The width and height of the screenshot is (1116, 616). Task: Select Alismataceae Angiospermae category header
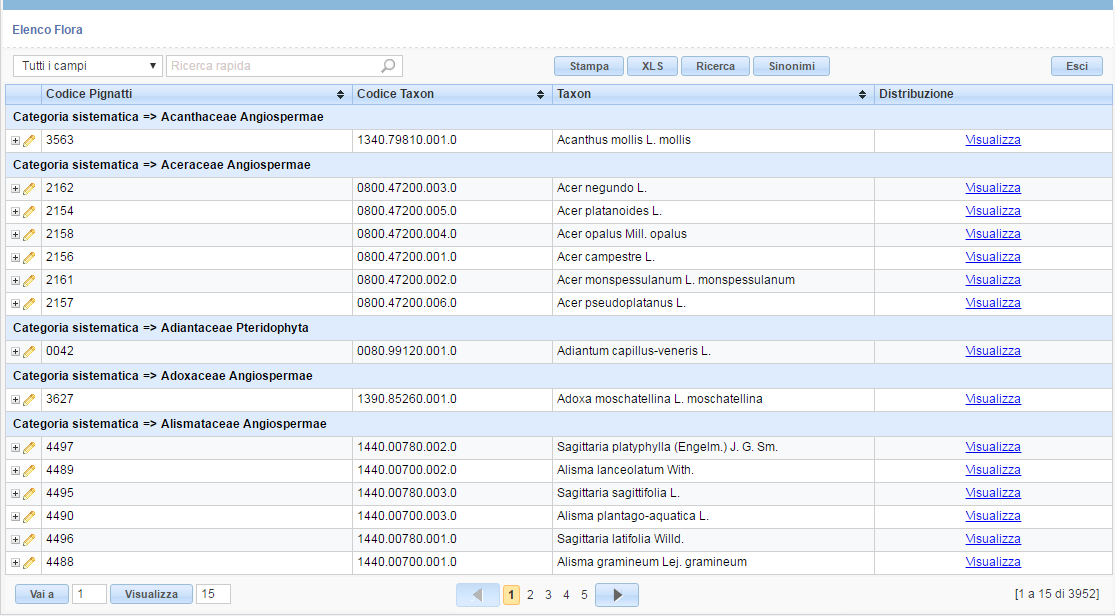559,424
